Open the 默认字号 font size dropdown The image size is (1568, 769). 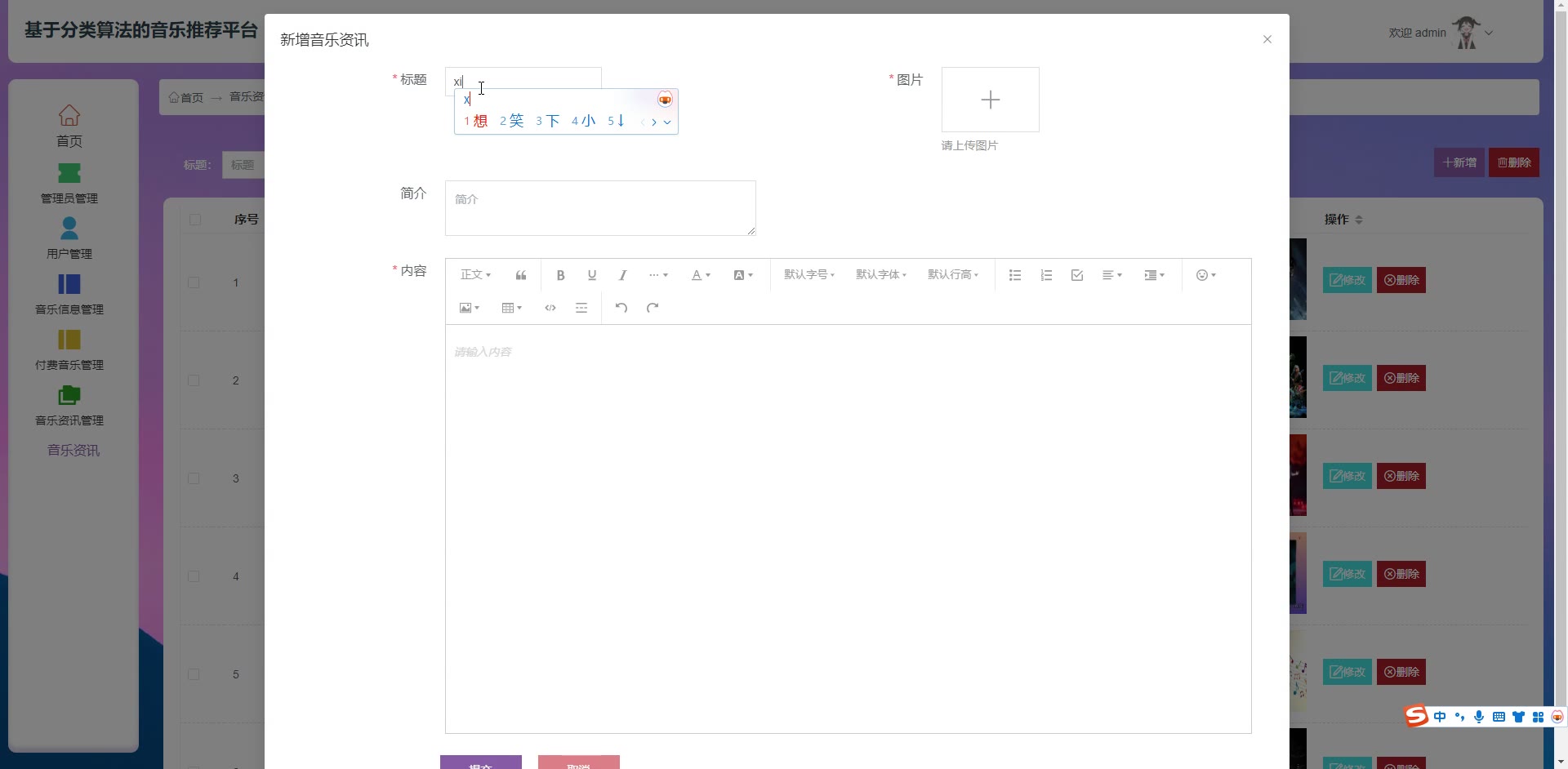(809, 275)
